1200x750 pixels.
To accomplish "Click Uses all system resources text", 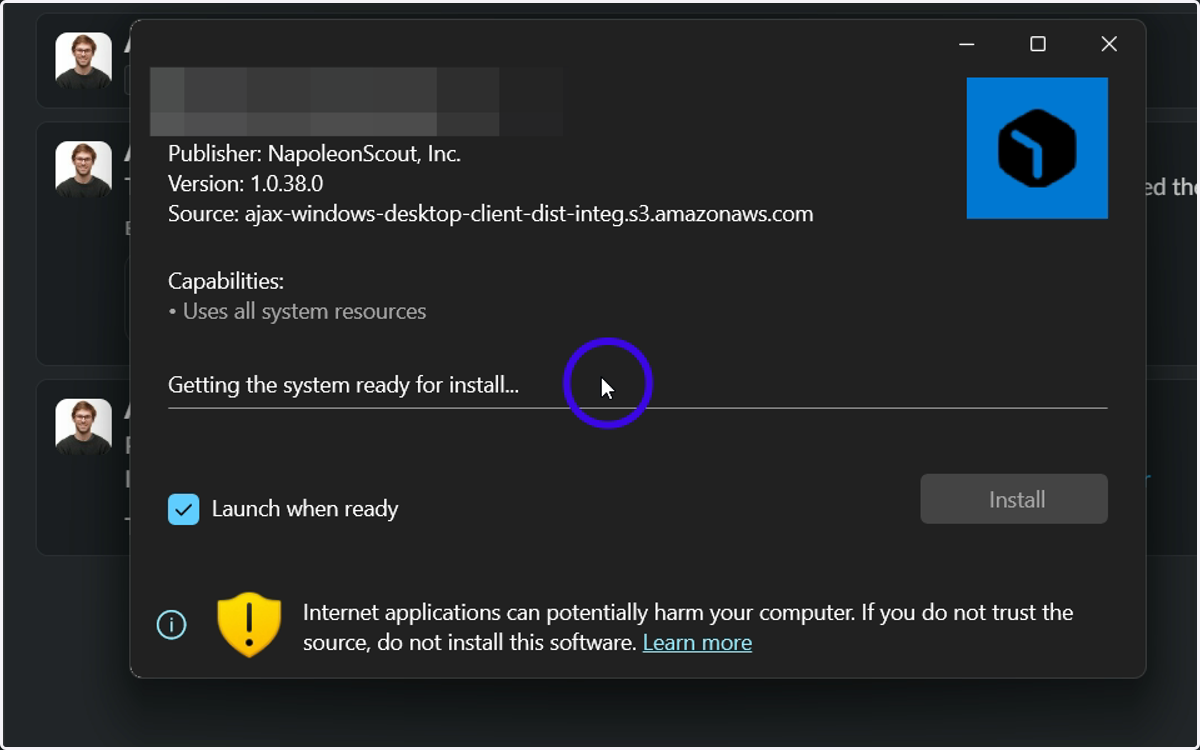I will coord(298,312).
